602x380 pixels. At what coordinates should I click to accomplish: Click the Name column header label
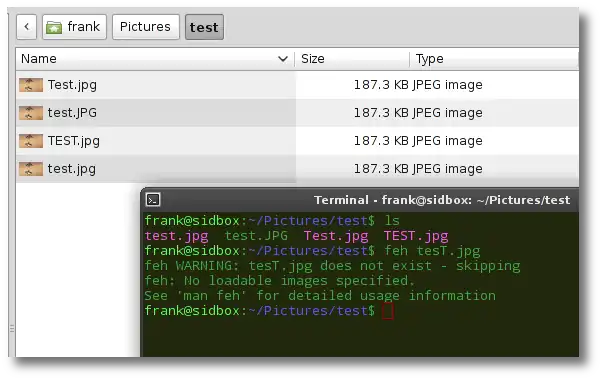click(39, 59)
